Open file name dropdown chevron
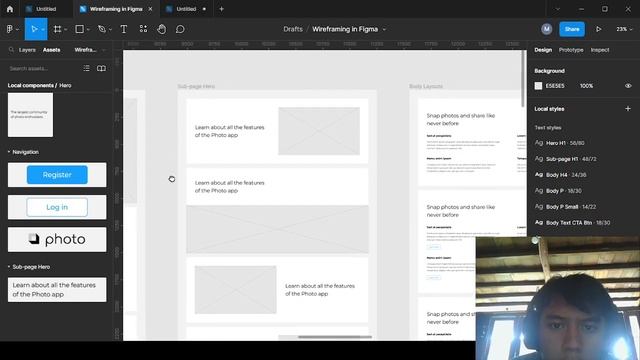640x360 pixels. click(x=384, y=29)
